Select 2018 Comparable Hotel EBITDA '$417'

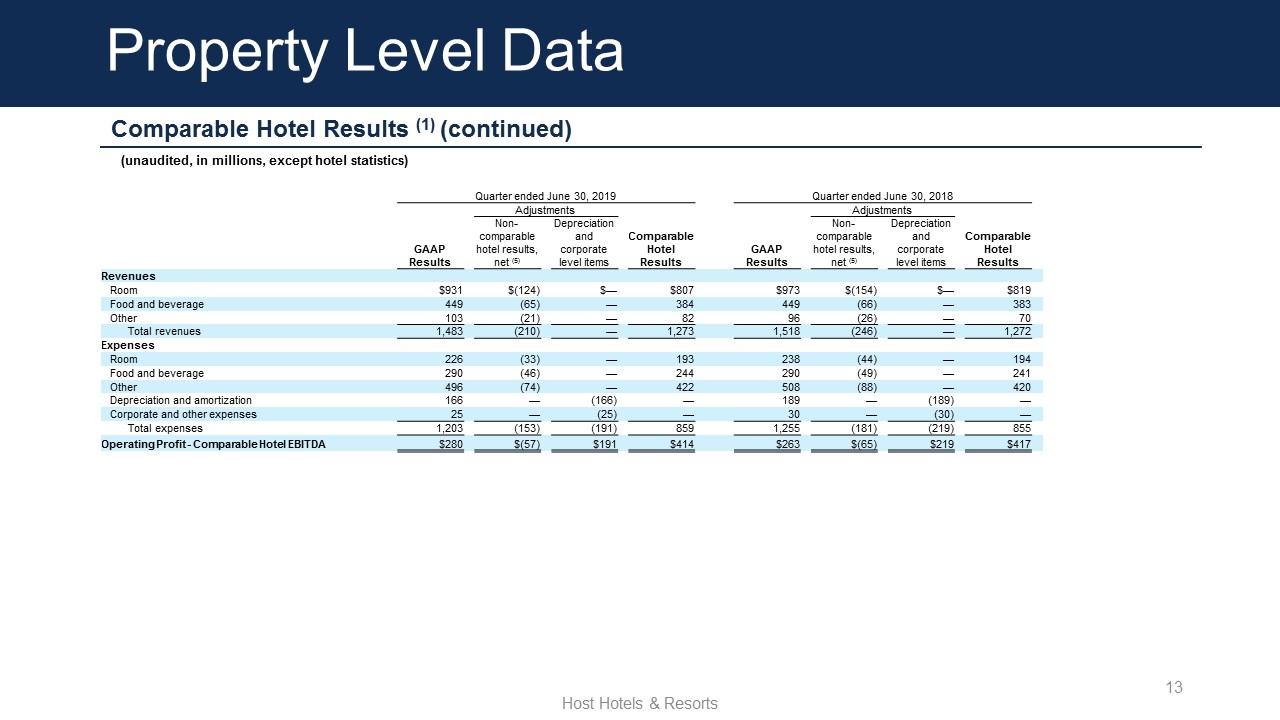(1017, 444)
